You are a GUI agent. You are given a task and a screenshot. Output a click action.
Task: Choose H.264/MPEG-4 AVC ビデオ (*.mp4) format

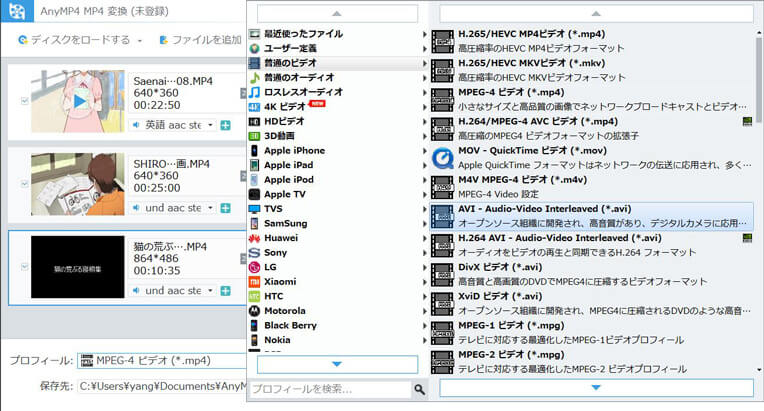point(592,129)
